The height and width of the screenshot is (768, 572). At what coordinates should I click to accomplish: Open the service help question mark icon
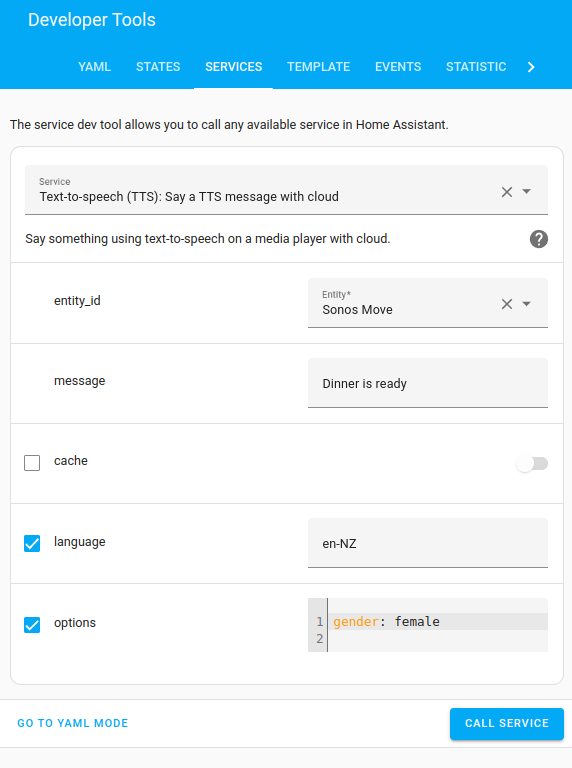(539, 239)
